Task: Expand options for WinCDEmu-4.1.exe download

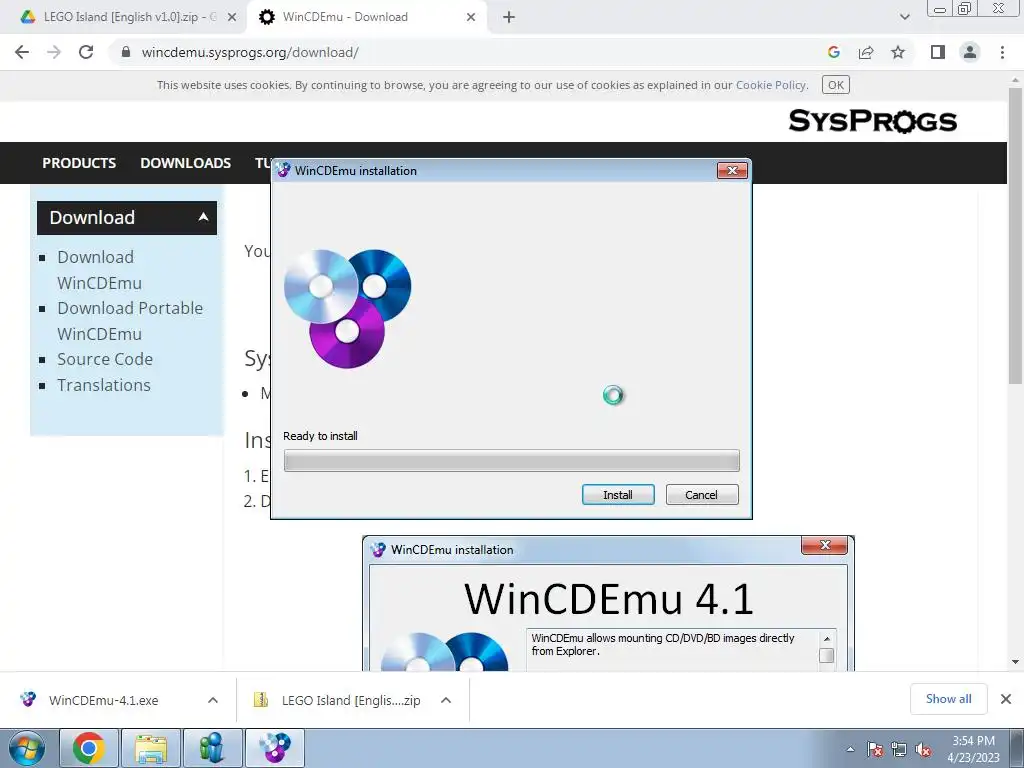Action: coord(212,700)
